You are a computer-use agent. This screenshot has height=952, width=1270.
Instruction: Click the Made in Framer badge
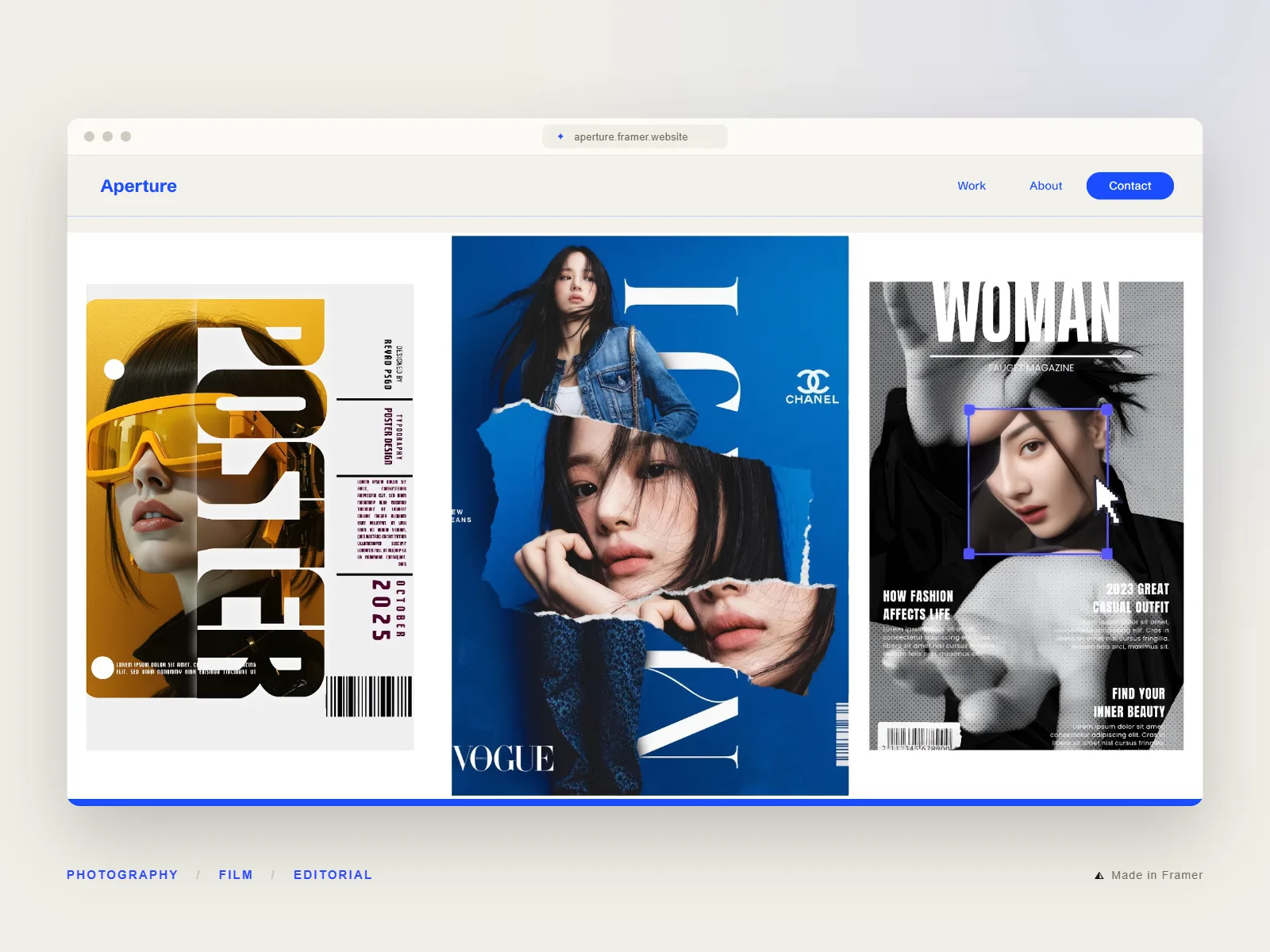click(x=1149, y=875)
